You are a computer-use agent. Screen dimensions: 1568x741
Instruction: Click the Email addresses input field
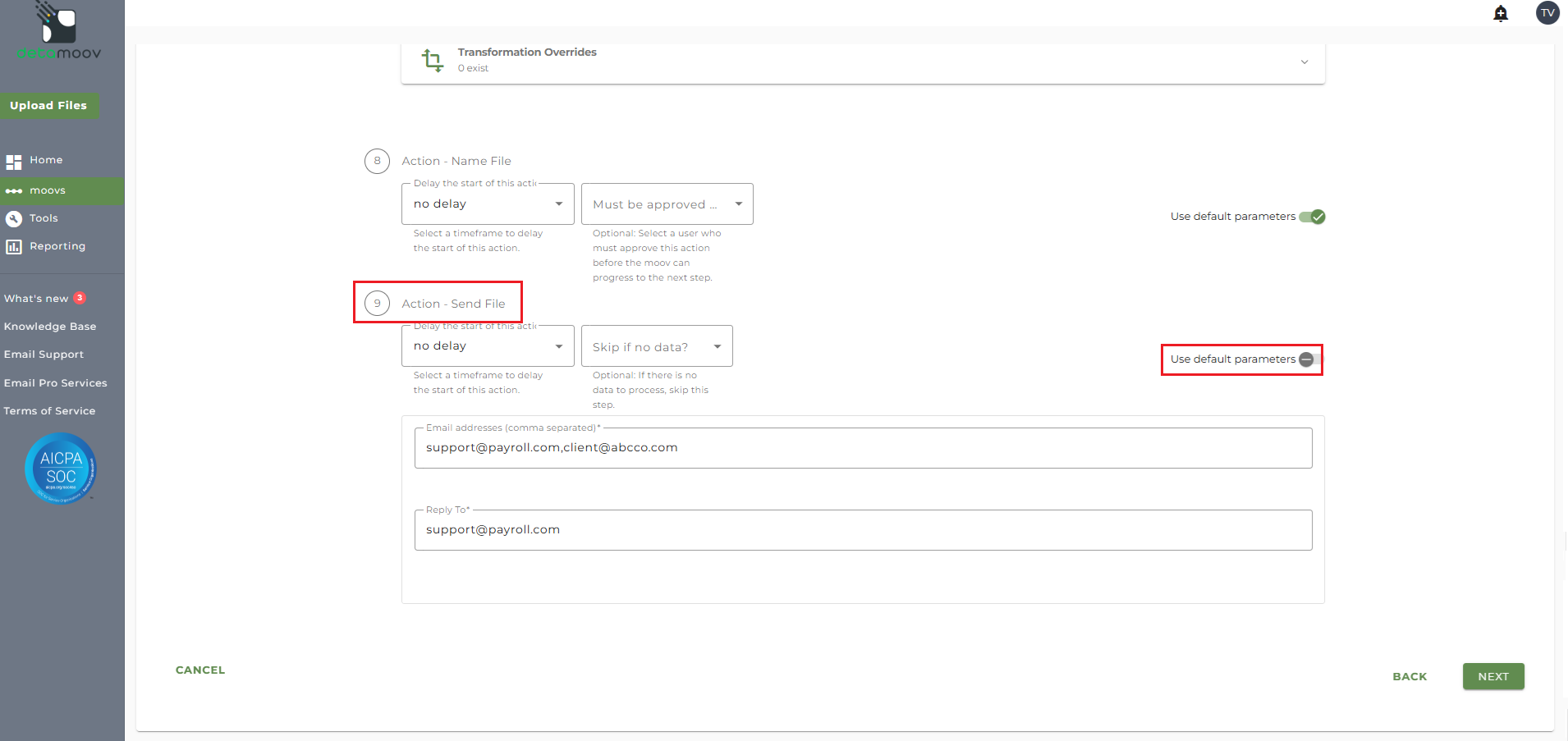tap(863, 448)
